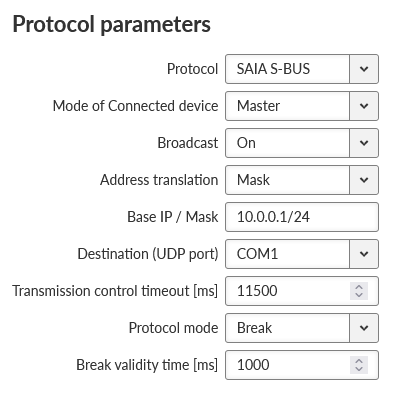
Task: Open the Protocol dropdown arrow
Action: click(x=364, y=69)
